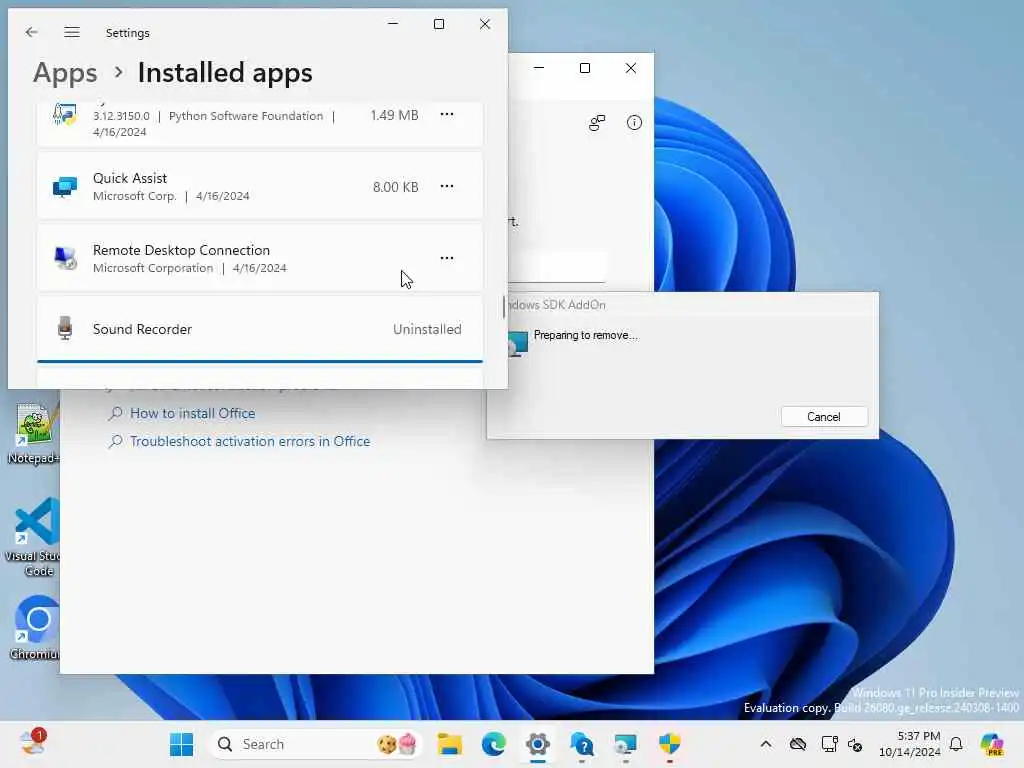Open more options for Quick Assist
1024x768 pixels.
pos(447,186)
